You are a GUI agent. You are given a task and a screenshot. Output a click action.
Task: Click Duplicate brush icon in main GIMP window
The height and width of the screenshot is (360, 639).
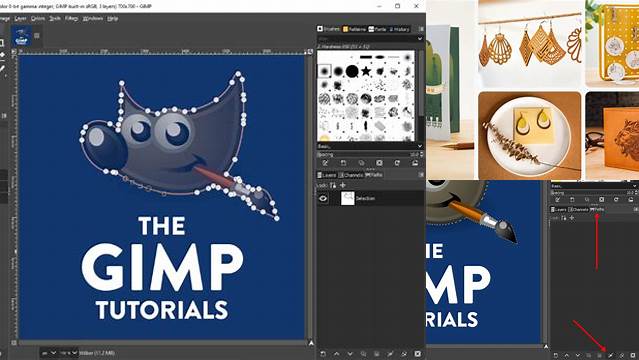coord(361,163)
